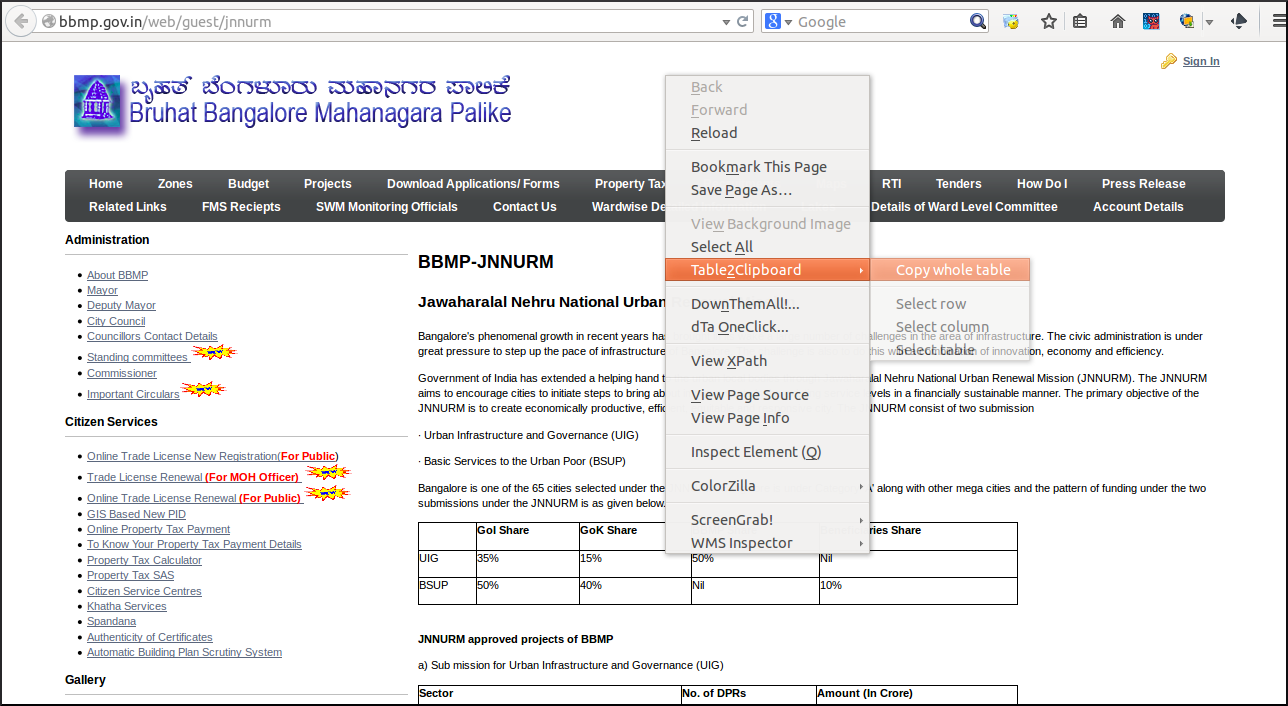Click the image-with-smiley toolbar icon
Screen dimensions: 1288x706
[x=1011, y=21]
